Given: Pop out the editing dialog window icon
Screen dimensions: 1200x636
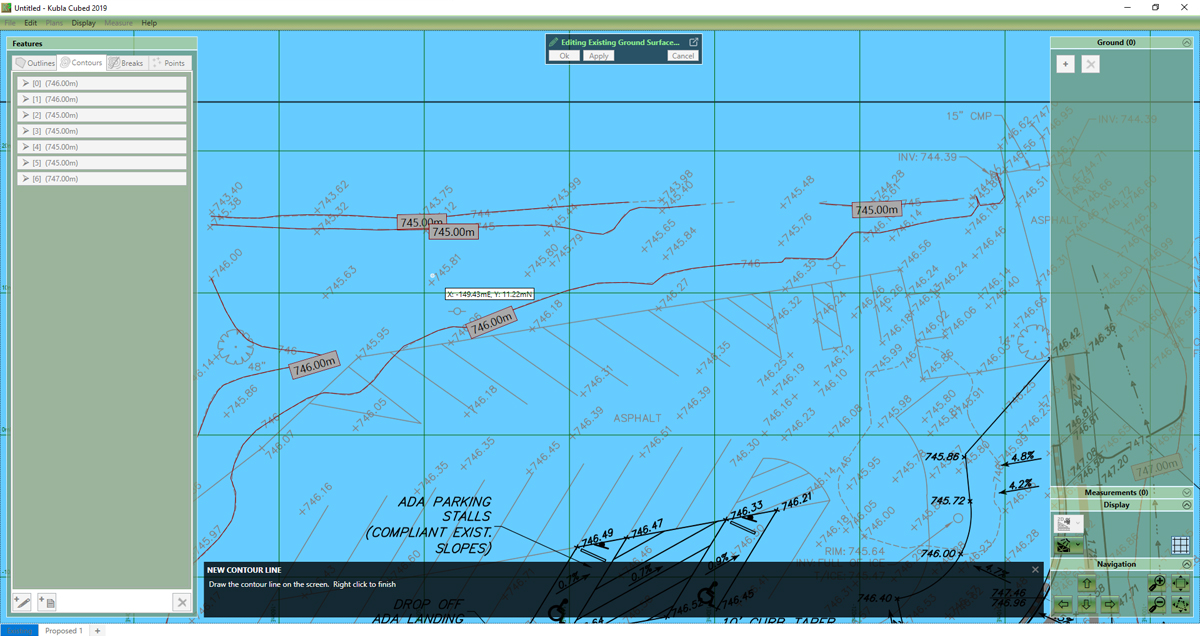Looking at the screenshot, I should coord(694,42).
